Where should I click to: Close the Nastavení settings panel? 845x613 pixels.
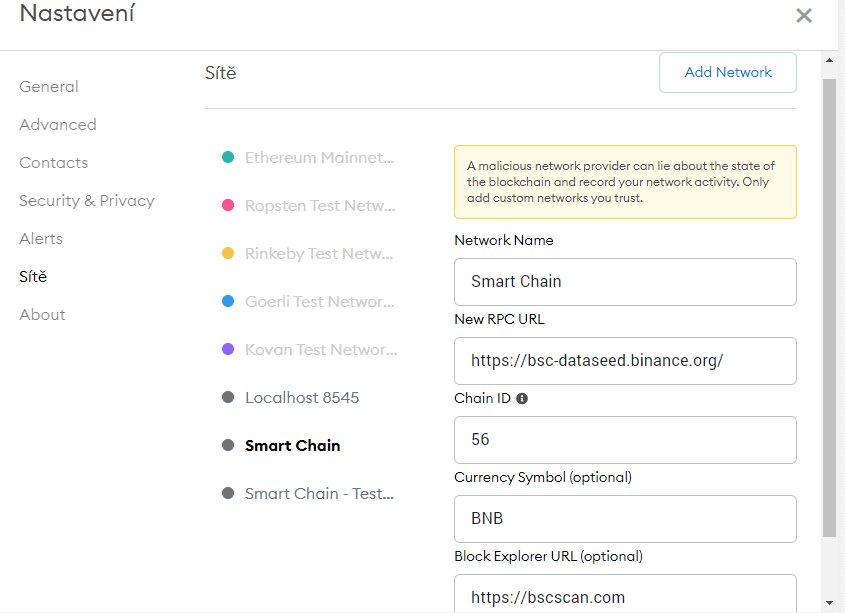tap(803, 15)
